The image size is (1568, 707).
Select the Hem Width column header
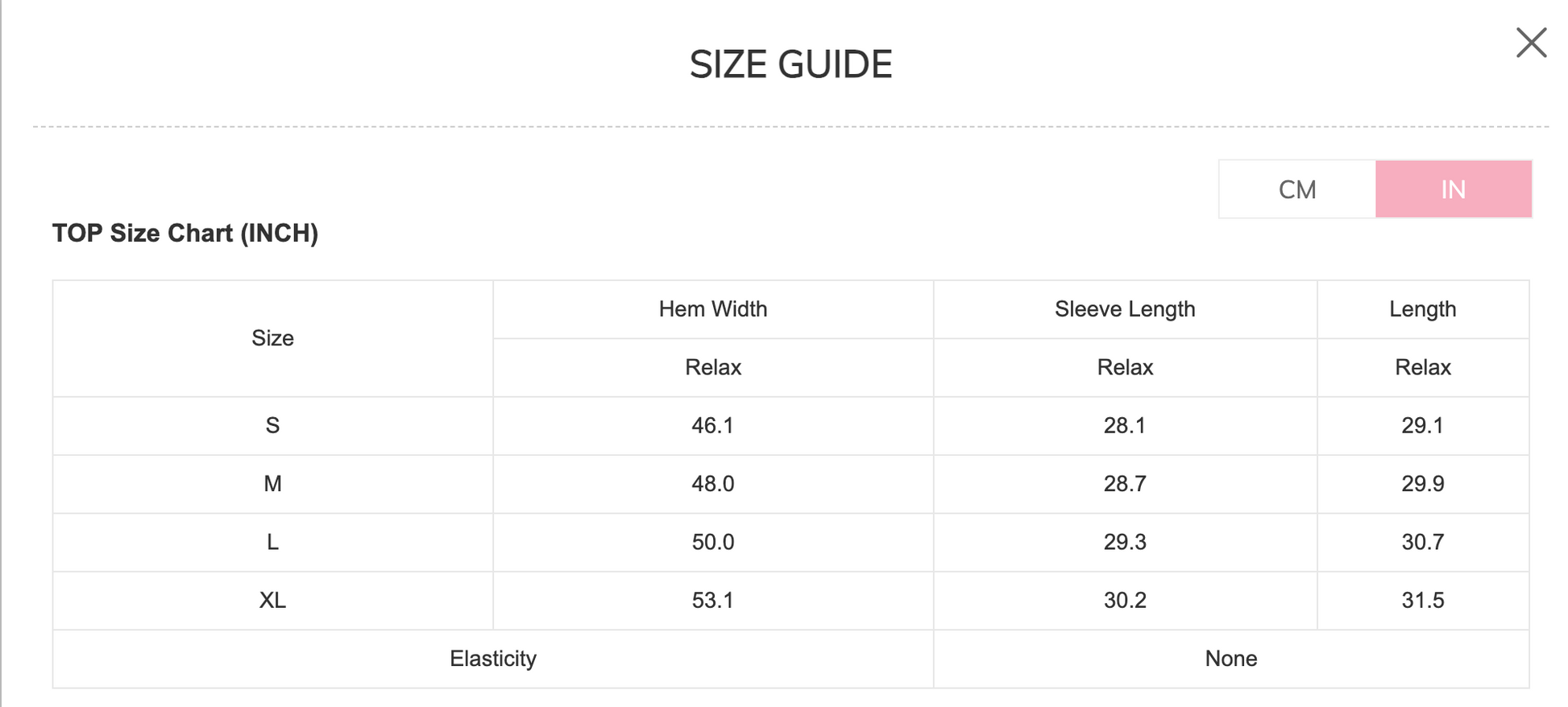tap(712, 309)
